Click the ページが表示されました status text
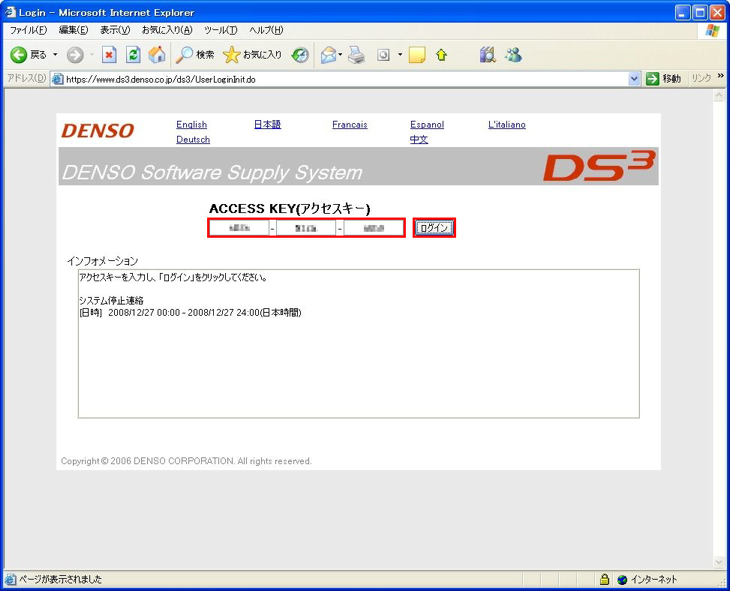Viewport: 730px width, 591px height. pyautogui.click(x=60, y=579)
